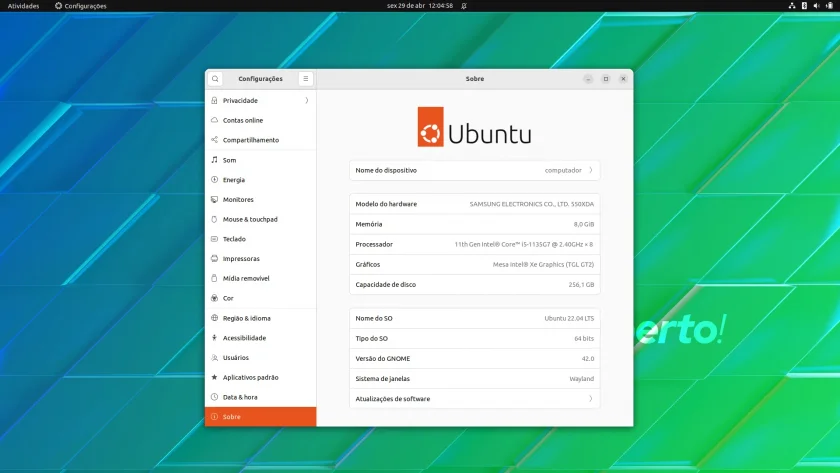
Task: Open the hamburger menu in settings header
Action: click(305, 79)
